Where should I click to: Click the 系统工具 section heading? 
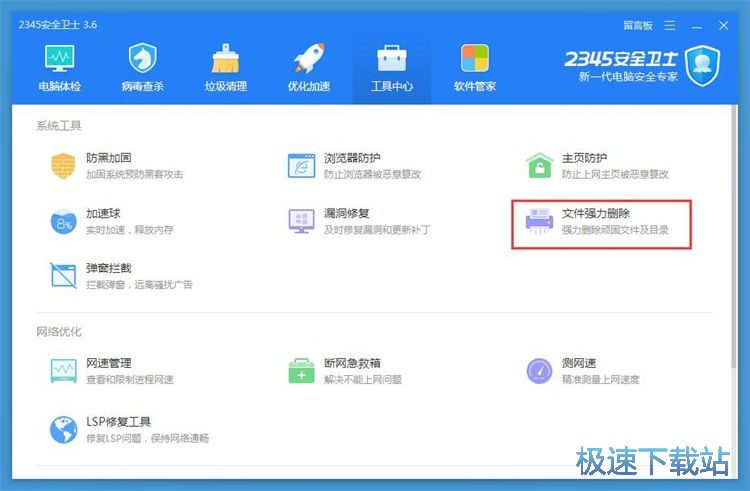(59, 126)
